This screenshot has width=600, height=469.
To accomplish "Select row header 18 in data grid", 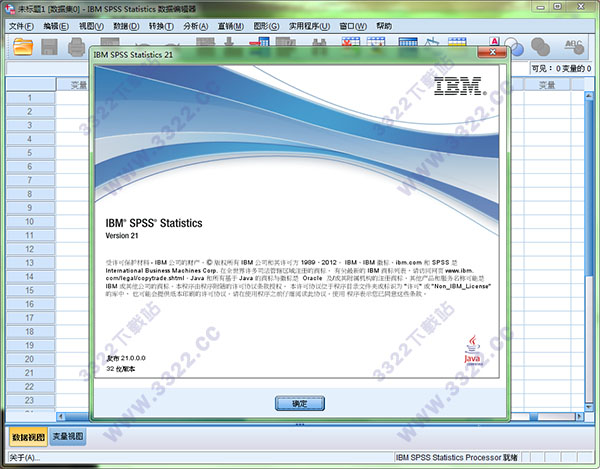I will tap(30, 332).
